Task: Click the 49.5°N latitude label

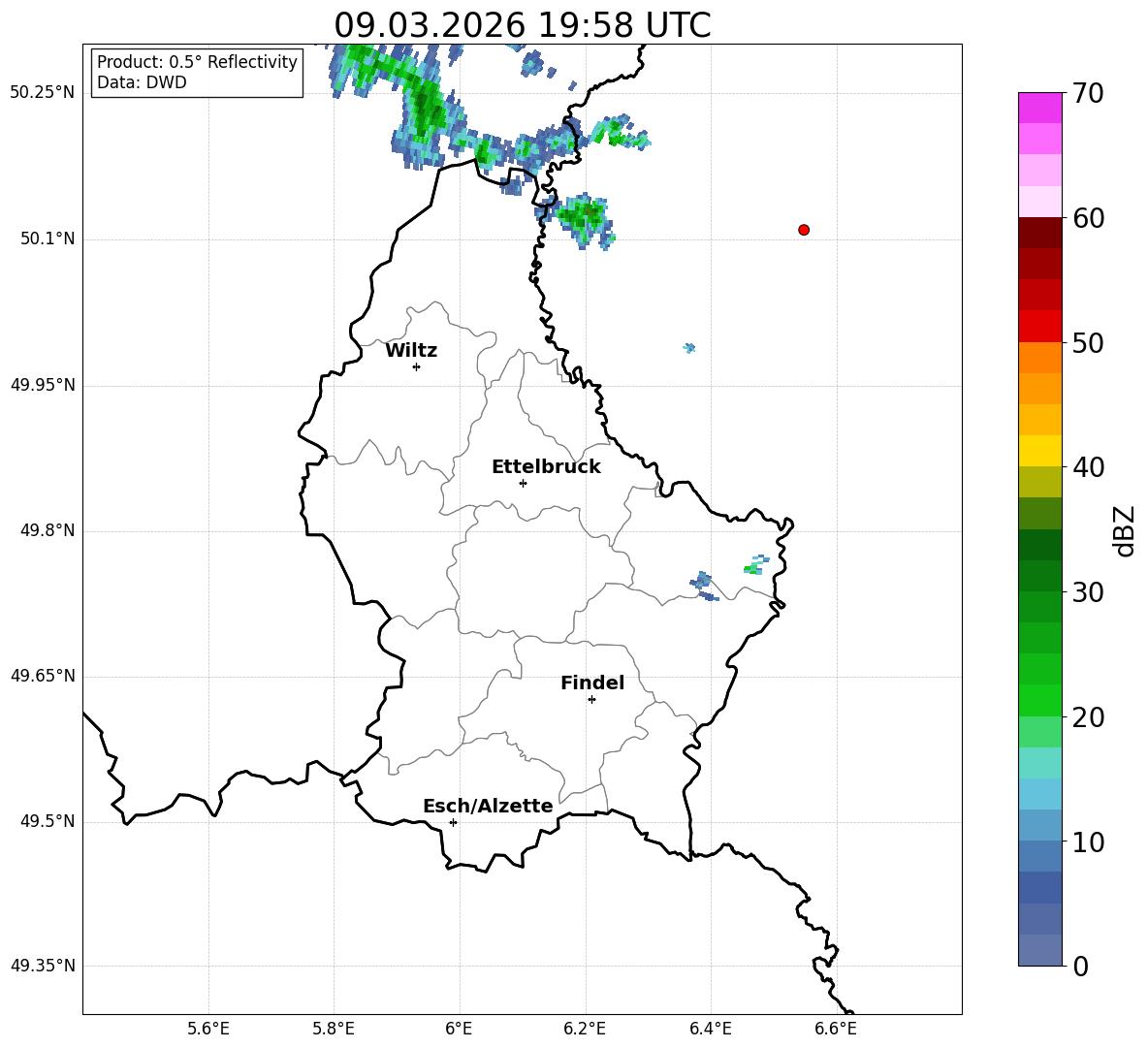Action: click(x=48, y=822)
